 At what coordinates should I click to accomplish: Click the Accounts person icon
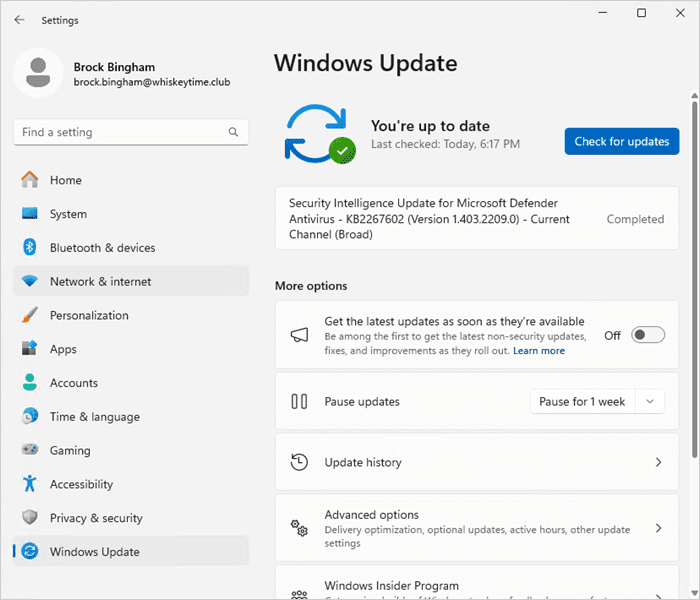[29, 383]
